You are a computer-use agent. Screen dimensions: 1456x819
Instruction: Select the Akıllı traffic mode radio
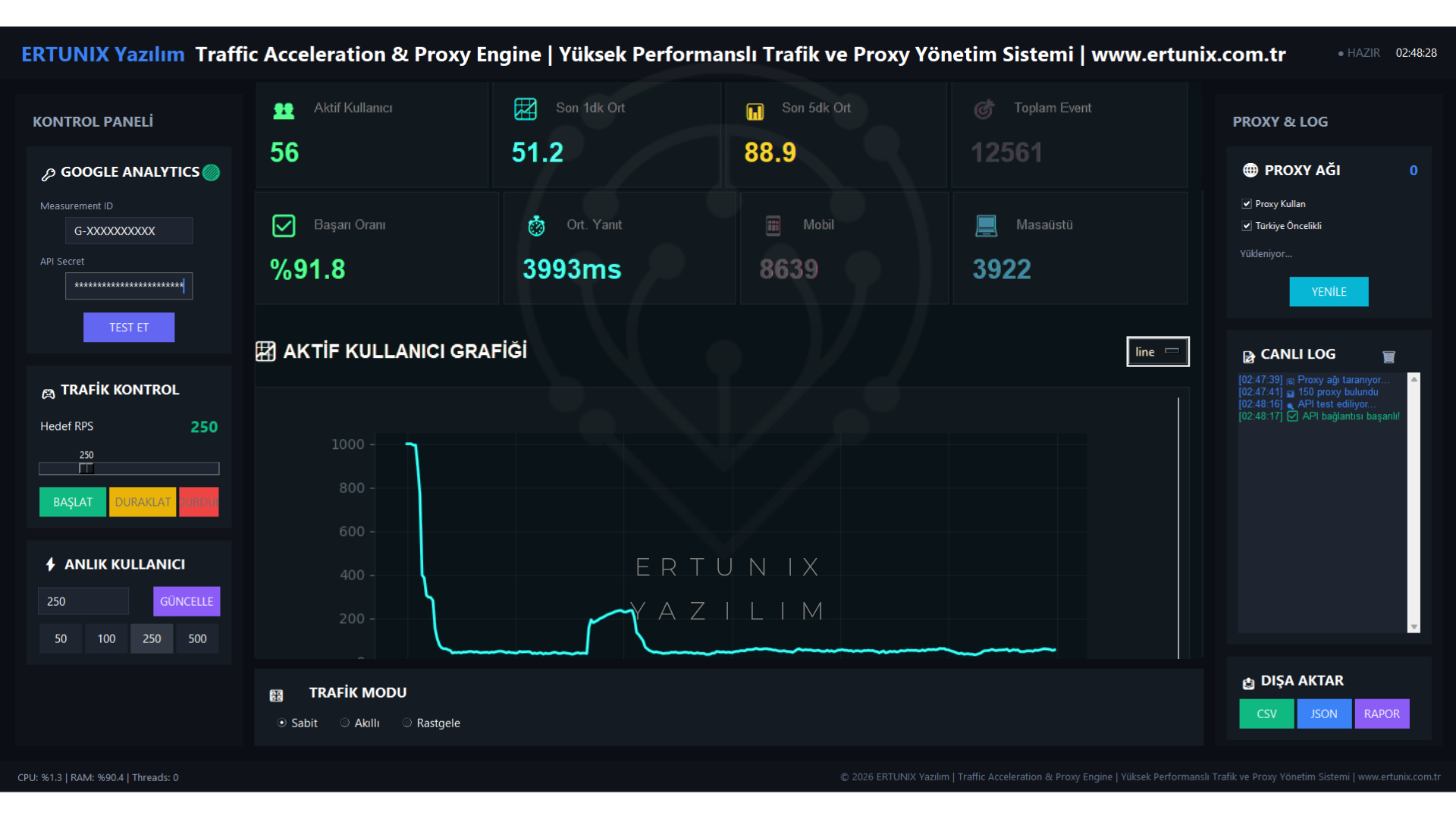pos(345,723)
